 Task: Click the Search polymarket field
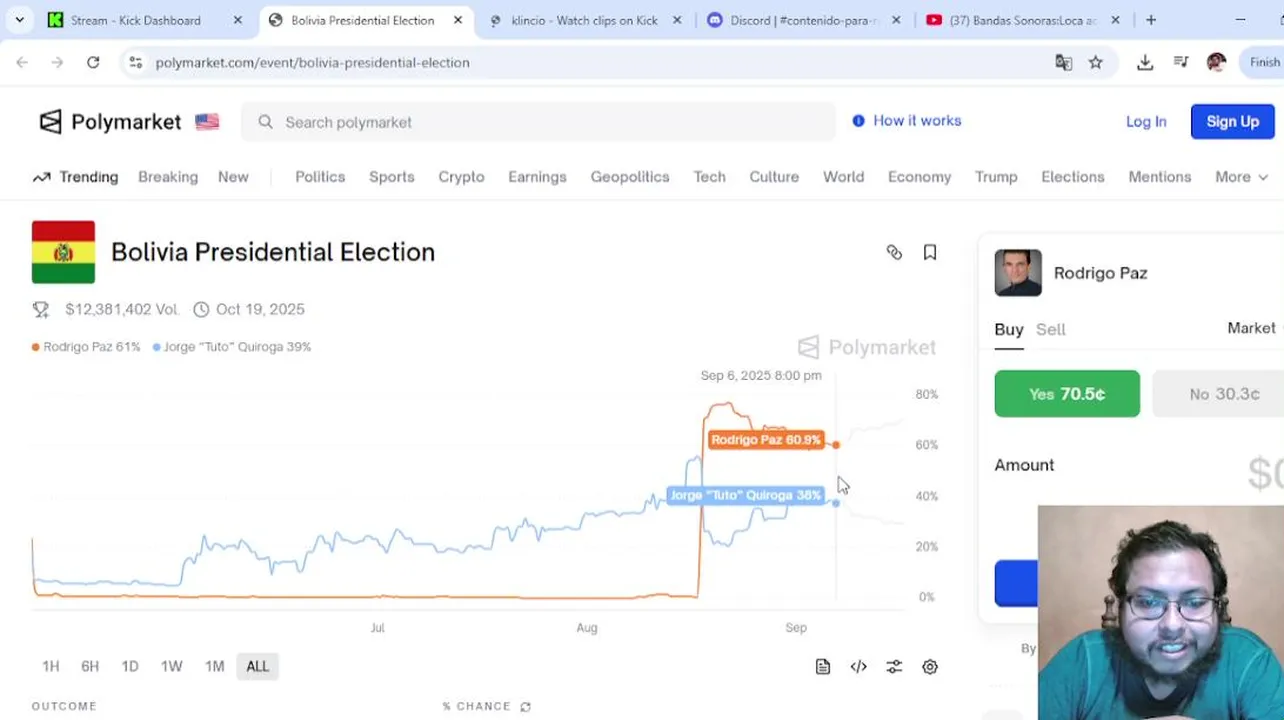click(538, 122)
